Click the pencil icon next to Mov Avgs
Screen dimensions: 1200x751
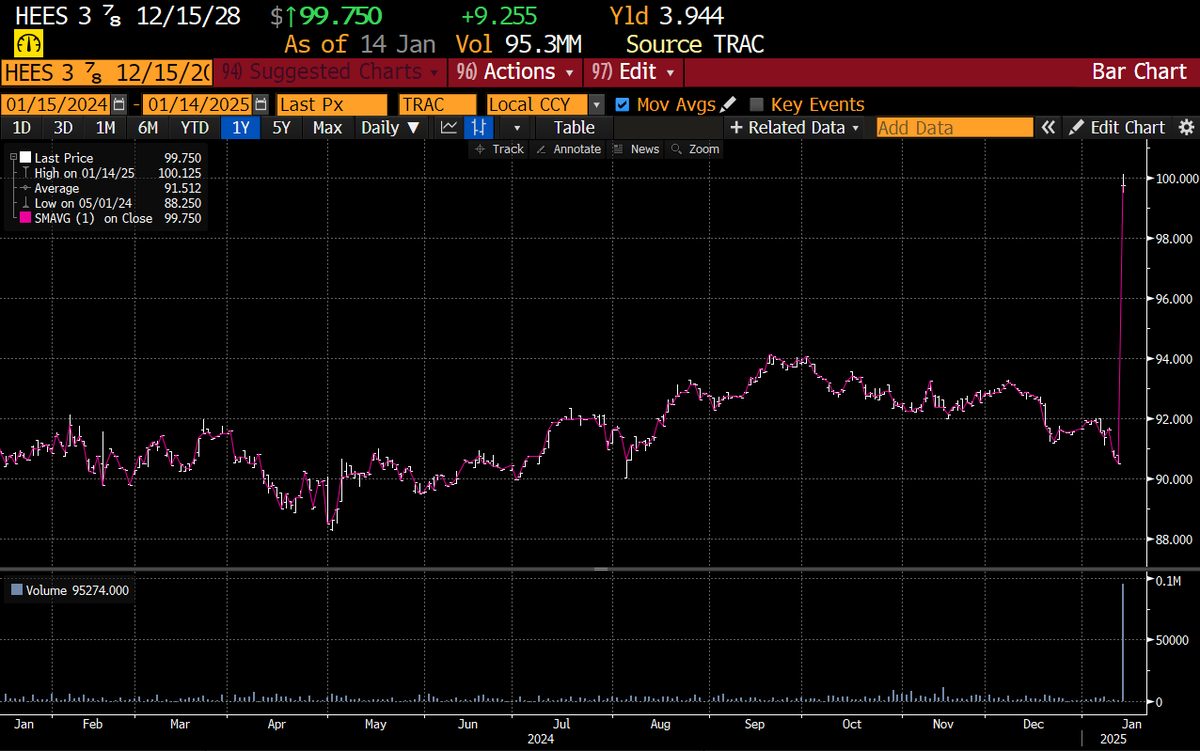(x=728, y=104)
